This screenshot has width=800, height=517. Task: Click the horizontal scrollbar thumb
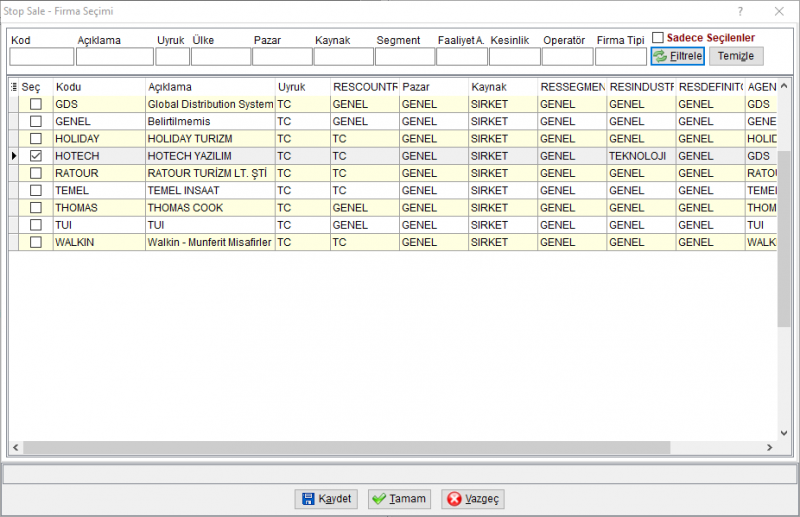pos(346,448)
